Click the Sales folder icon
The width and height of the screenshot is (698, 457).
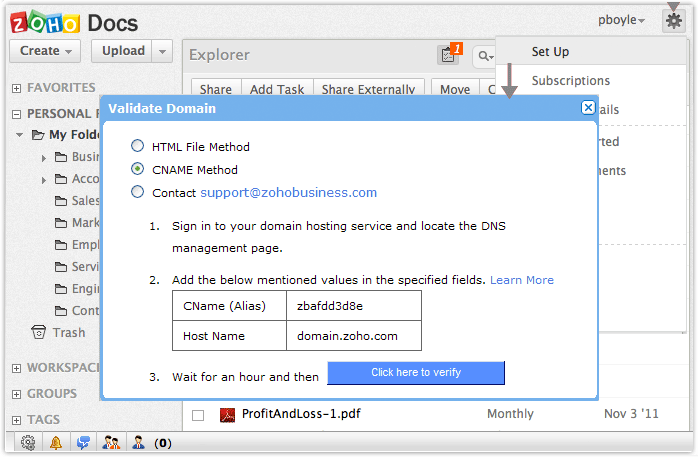pos(61,201)
